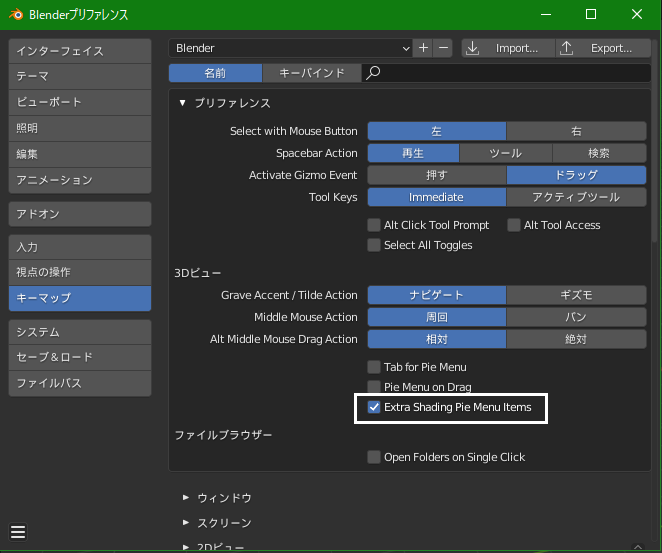The image size is (662, 553).
Task: Set Alt Middle Mouse Drag to 絶対
Action: pyautogui.click(x=576, y=339)
